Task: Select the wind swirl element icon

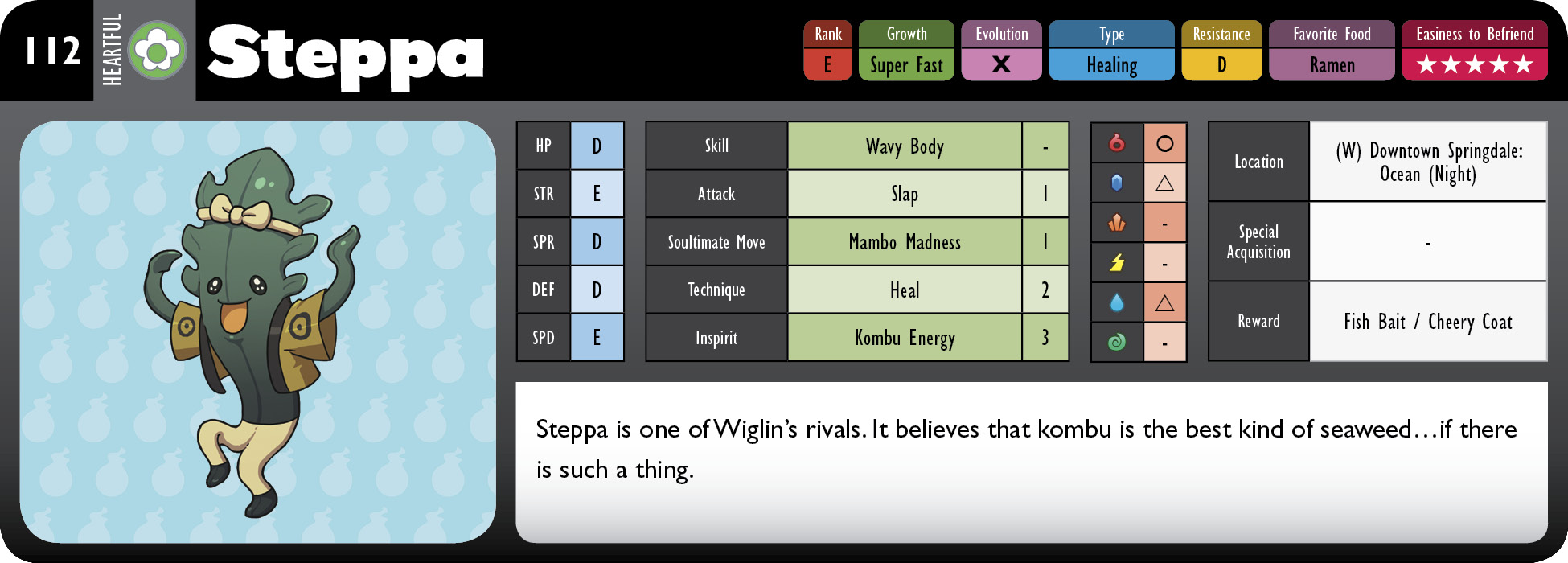Action: [1116, 342]
